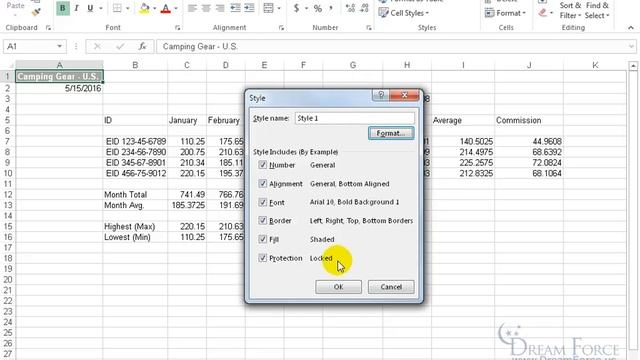Align text left
Screen dimensions: 640x360
coord(192,9)
